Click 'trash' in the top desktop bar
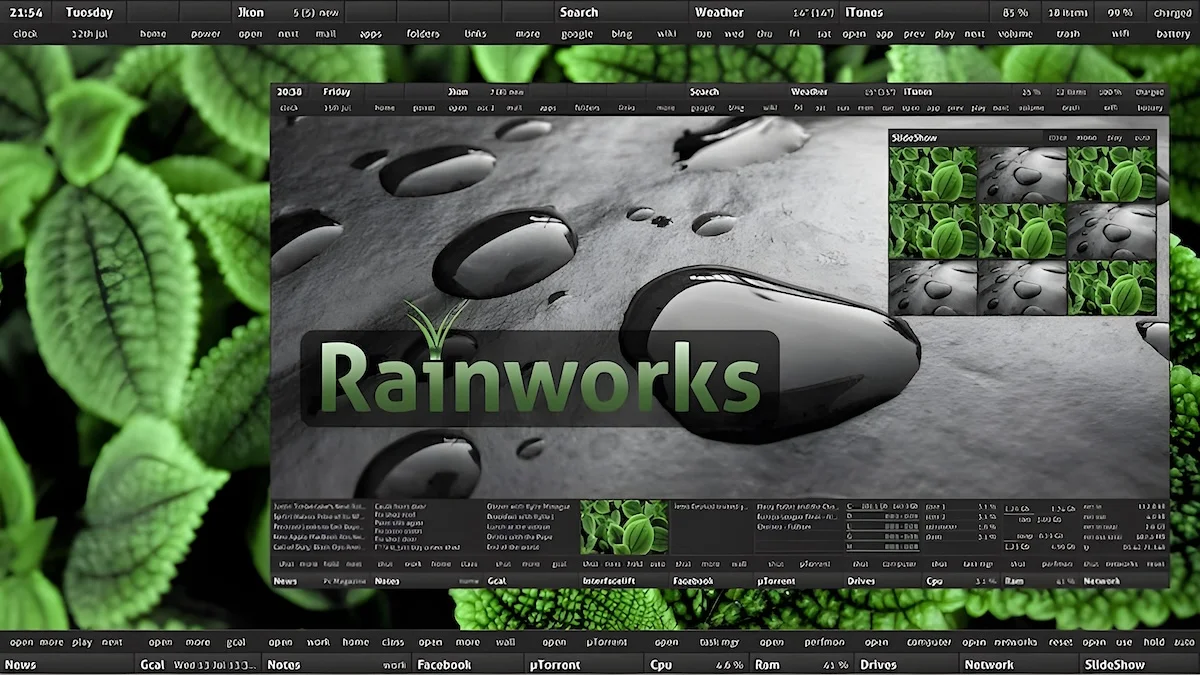The height and width of the screenshot is (675, 1200). (x=1068, y=33)
